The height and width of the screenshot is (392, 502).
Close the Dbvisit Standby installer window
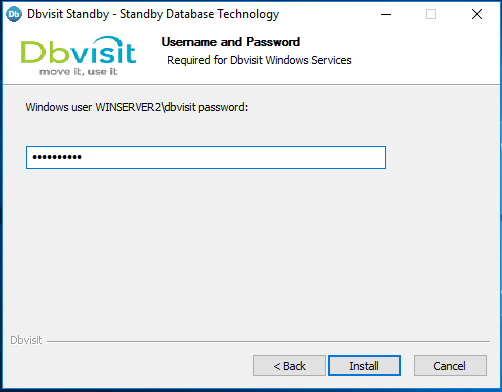click(477, 14)
